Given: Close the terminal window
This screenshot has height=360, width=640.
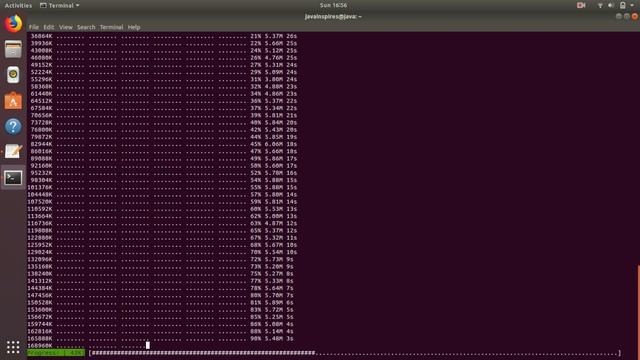Looking at the screenshot, I should 635,16.
